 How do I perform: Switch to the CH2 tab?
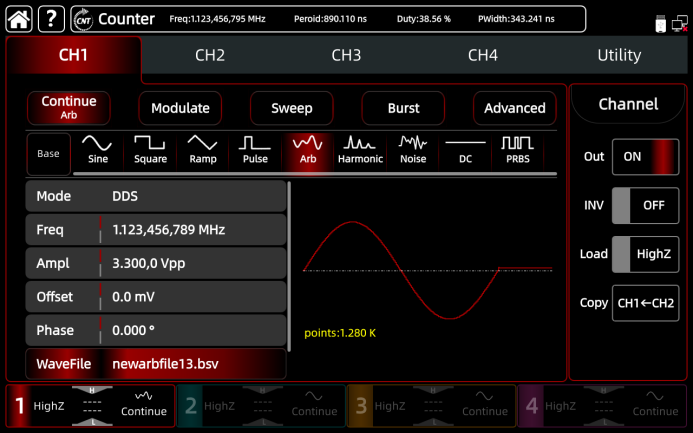coord(210,55)
